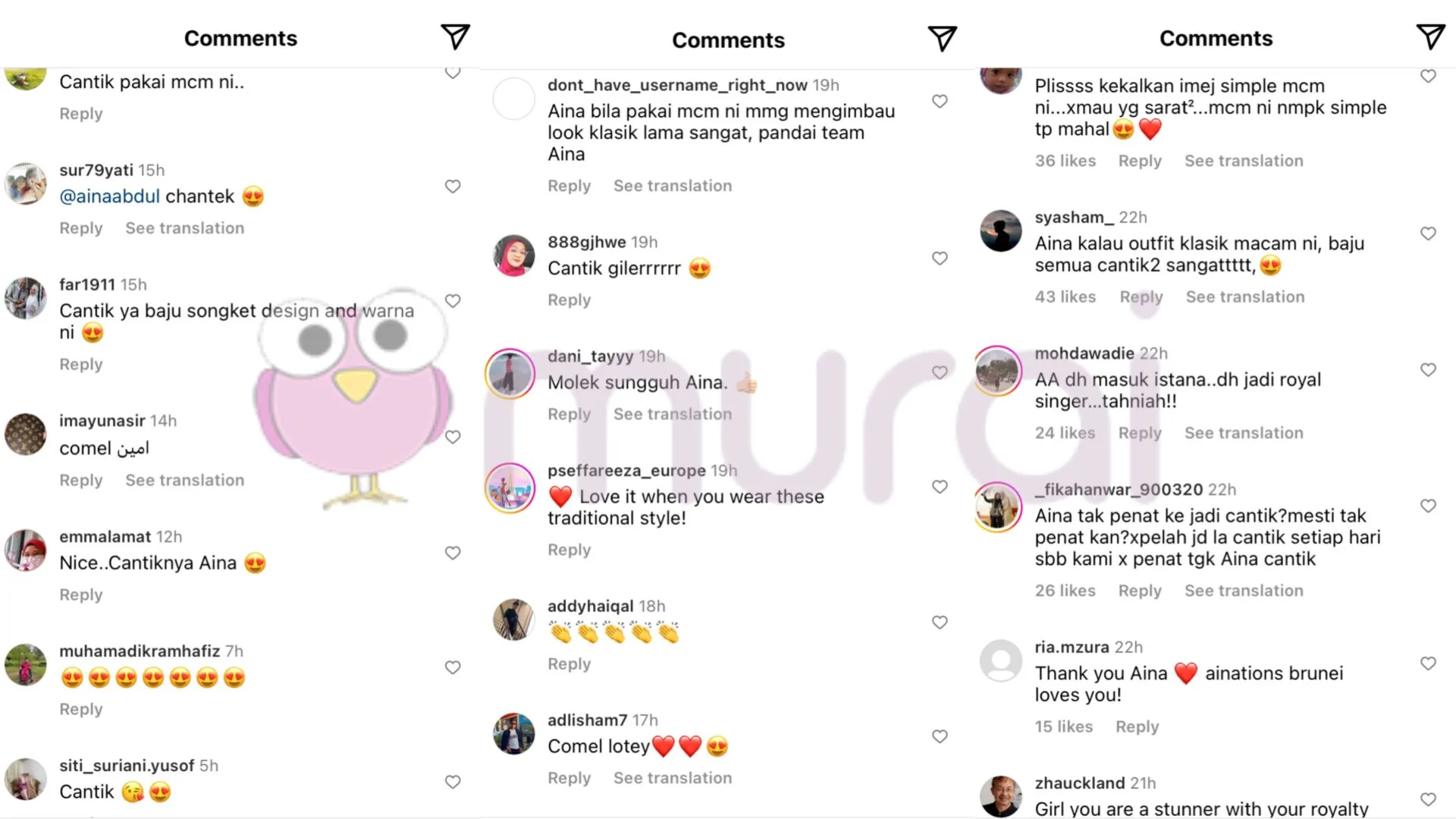Image resolution: width=1456 pixels, height=819 pixels.
Task: Heart pseffareeza_europe's traditional style comment
Action: pos(940,487)
